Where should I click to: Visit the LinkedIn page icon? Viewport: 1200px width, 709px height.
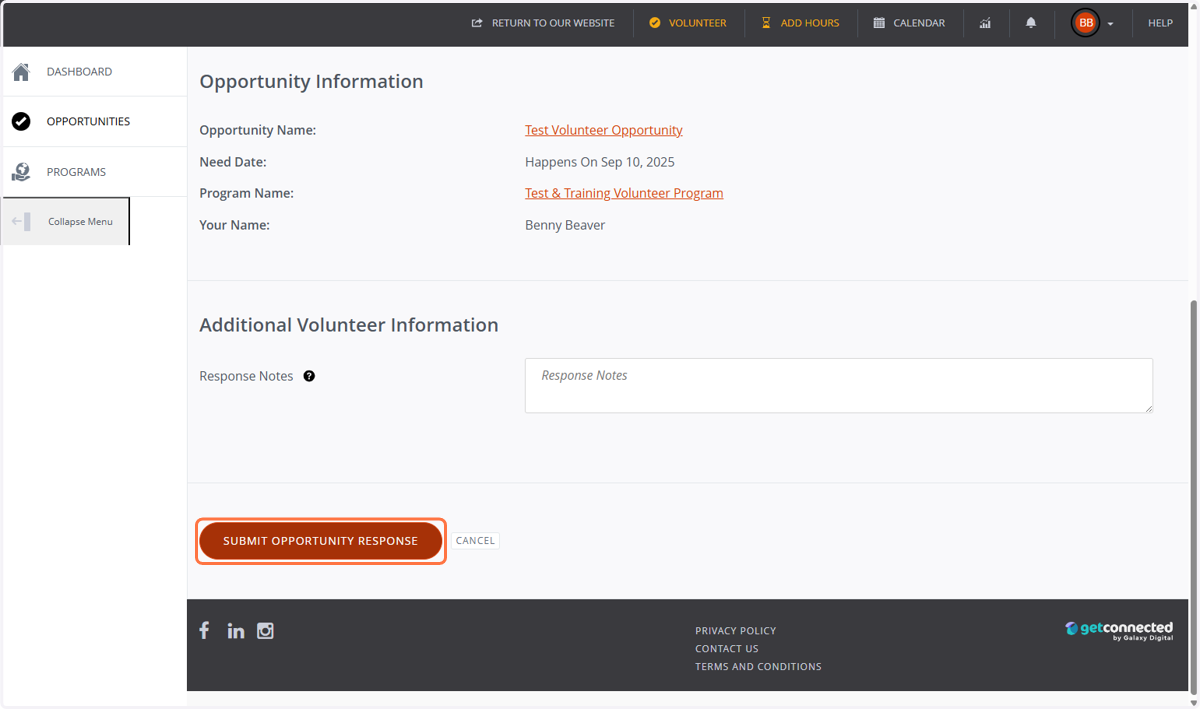tap(236, 630)
